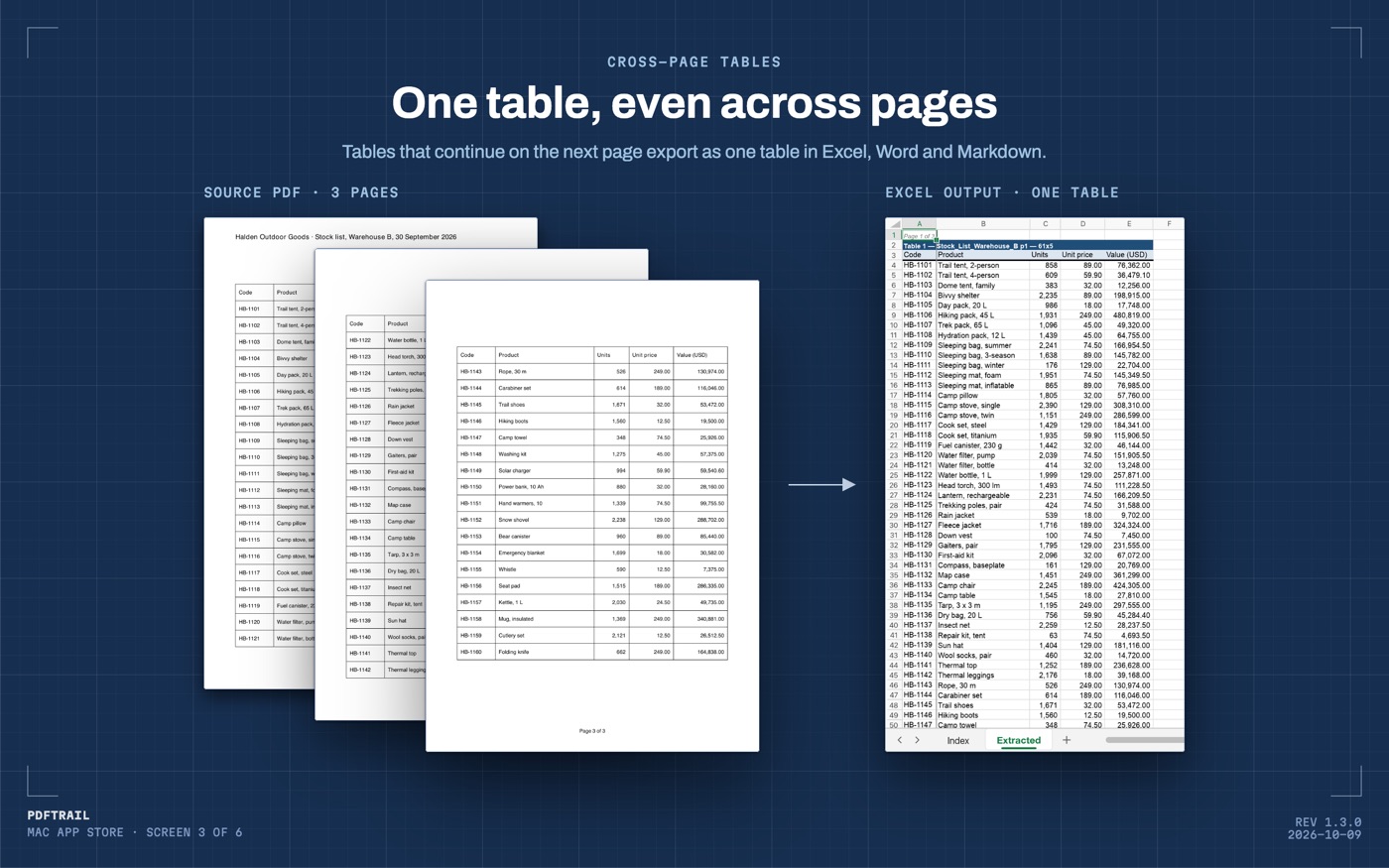1389x868 pixels.
Task: Click Excel cell 'Hydration pack, 12 L'
Action: coord(982,335)
